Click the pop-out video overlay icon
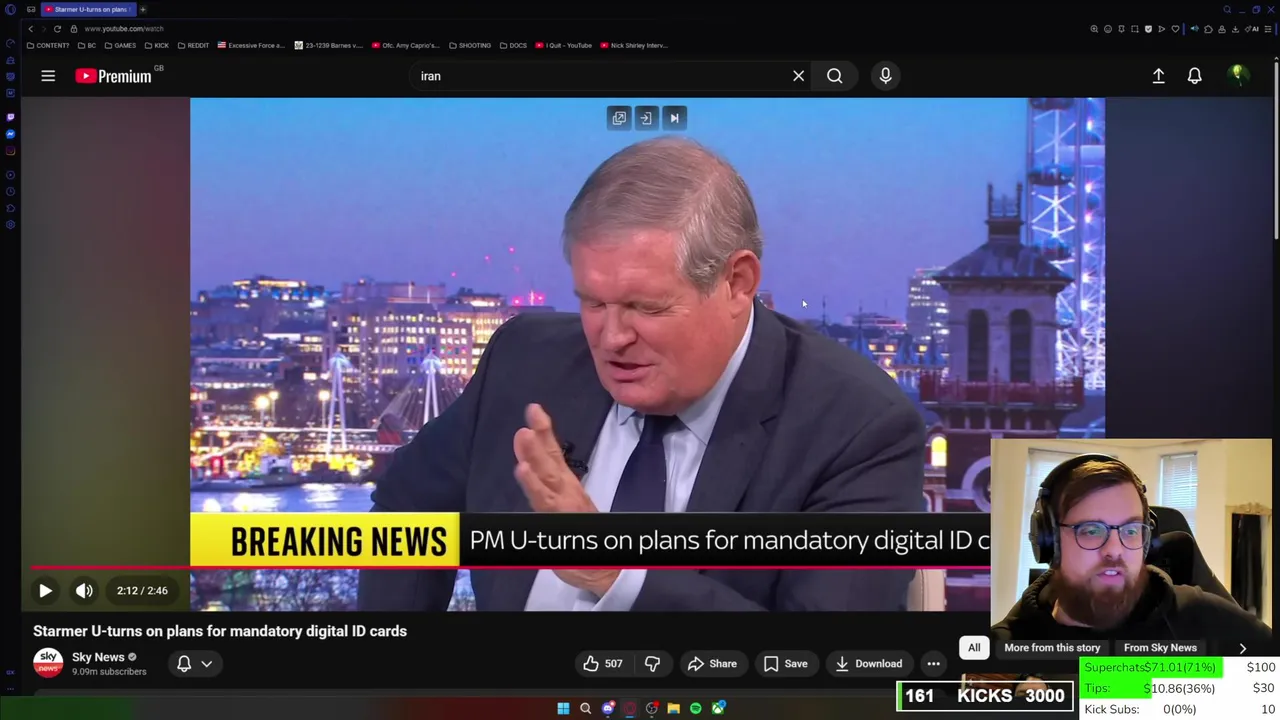 pyautogui.click(x=619, y=118)
